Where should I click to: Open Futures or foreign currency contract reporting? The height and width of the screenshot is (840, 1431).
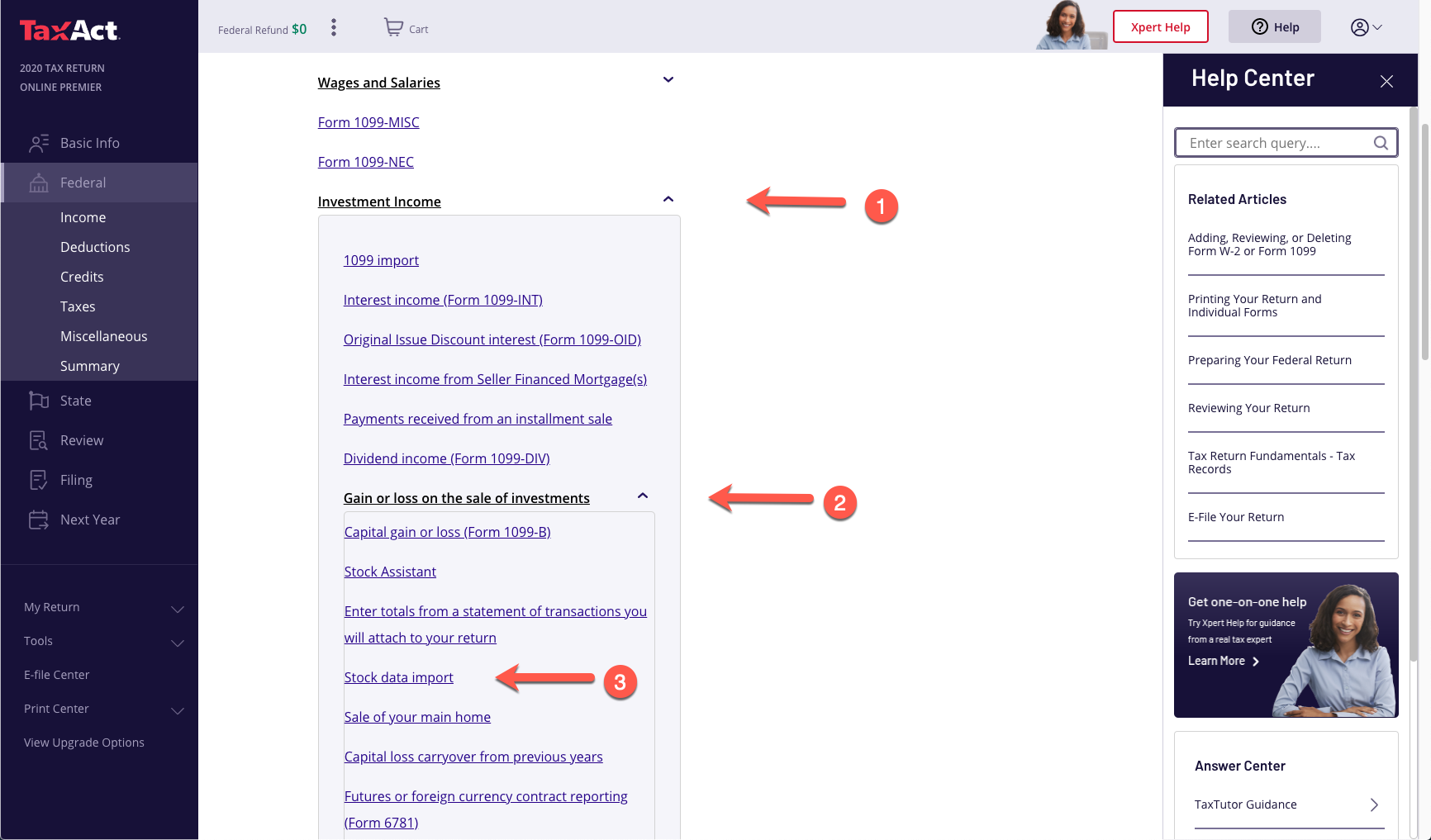pos(486,809)
